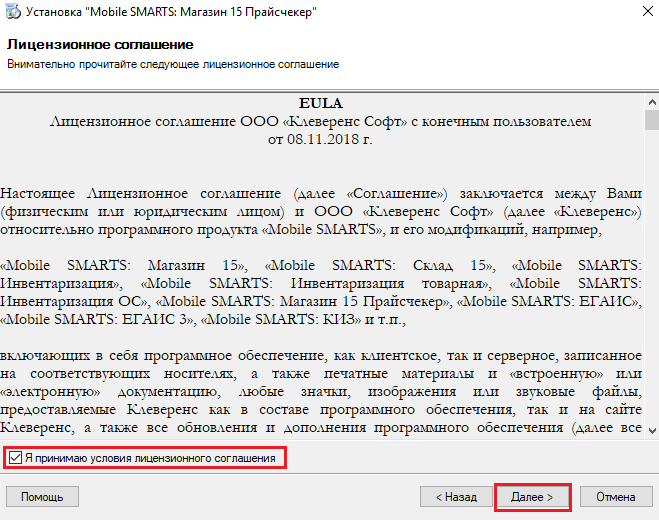Image resolution: width=659 pixels, height=520 pixels.
Task: Cancel the installation with the Отмена button
Action: coord(616,497)
